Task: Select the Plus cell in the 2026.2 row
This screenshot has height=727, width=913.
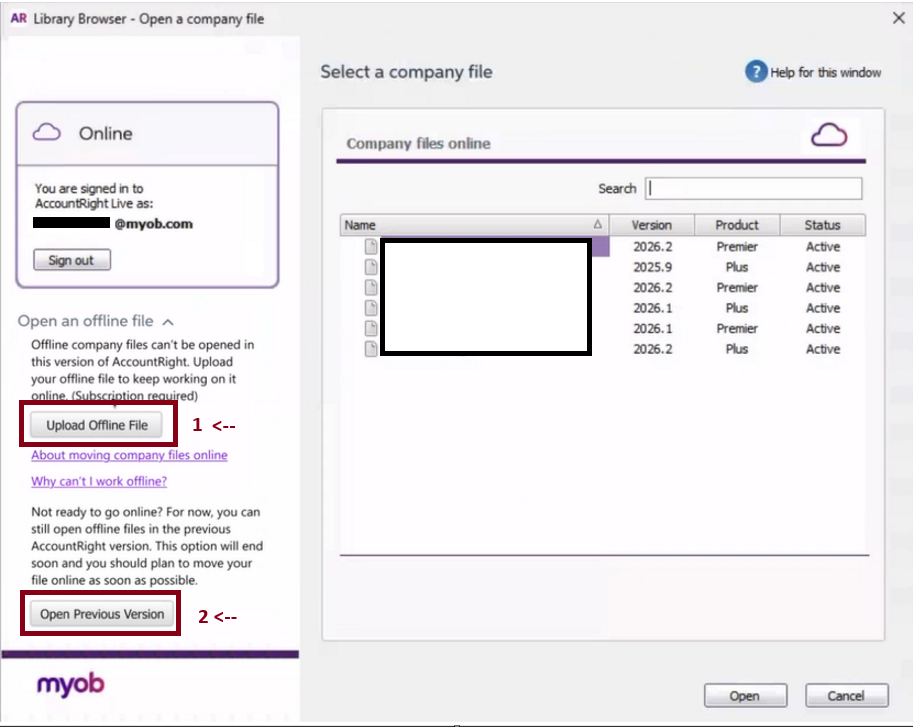Action: pos(737,349)
